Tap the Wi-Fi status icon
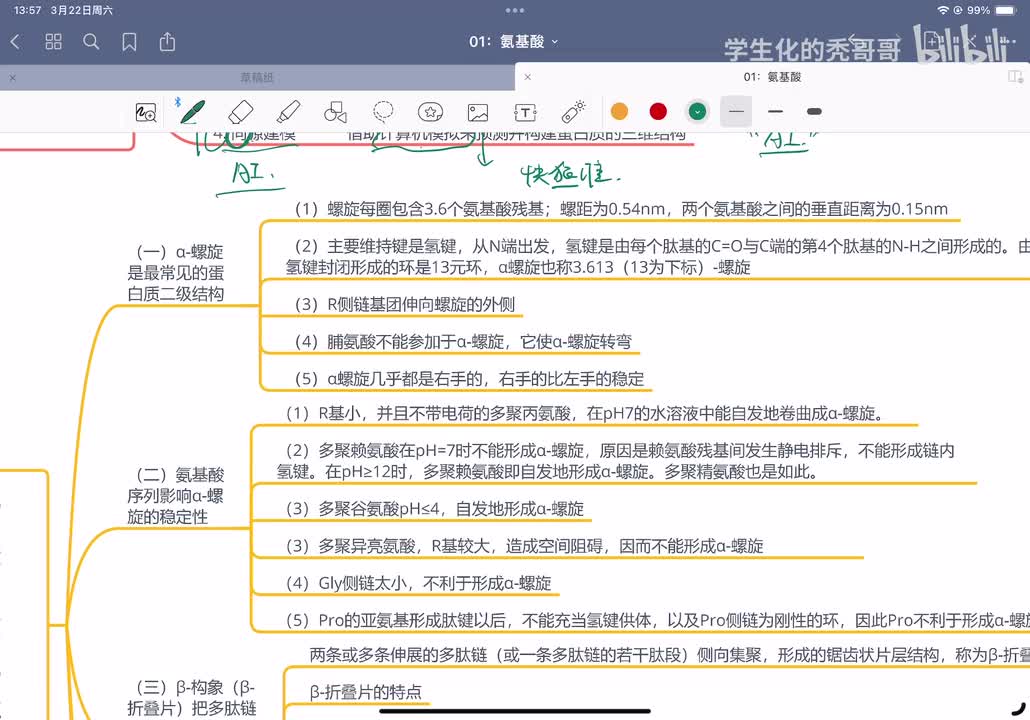 943,10
